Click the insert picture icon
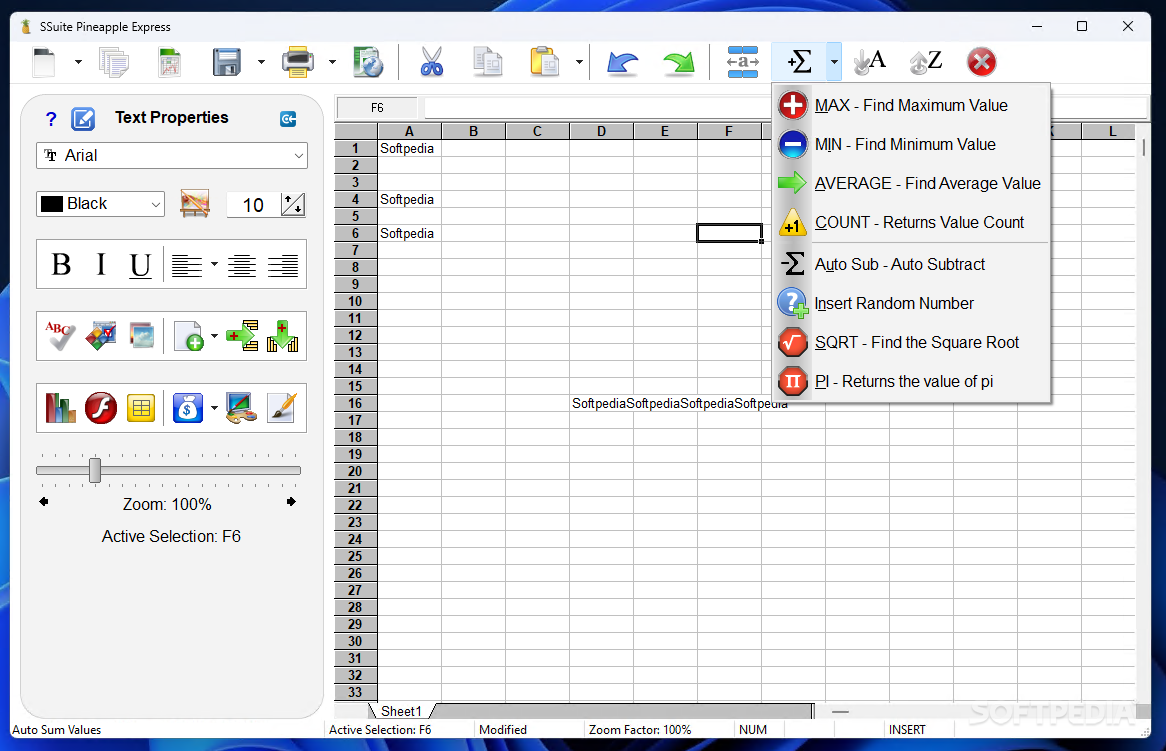The height and width of the screenshot is (751, 1166). tap(141, 336)
